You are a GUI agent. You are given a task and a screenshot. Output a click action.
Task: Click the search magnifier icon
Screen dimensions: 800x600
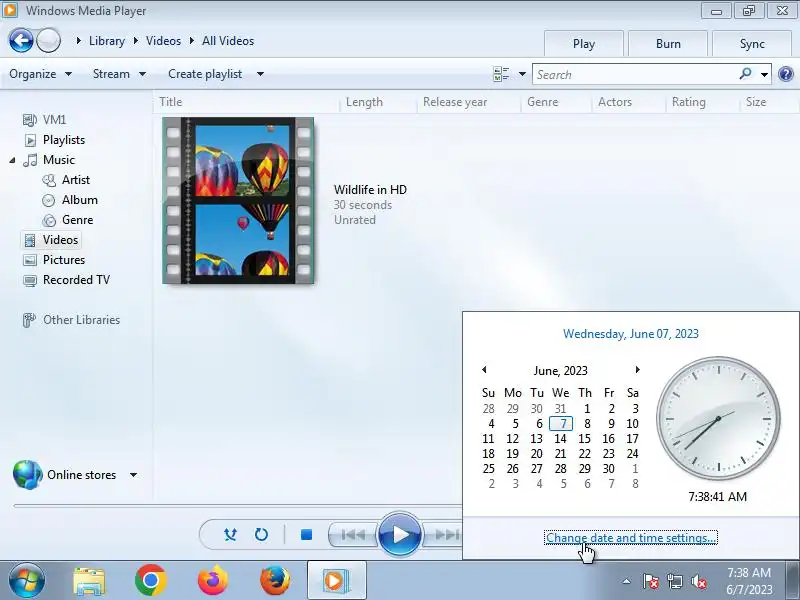click(745, 74)
